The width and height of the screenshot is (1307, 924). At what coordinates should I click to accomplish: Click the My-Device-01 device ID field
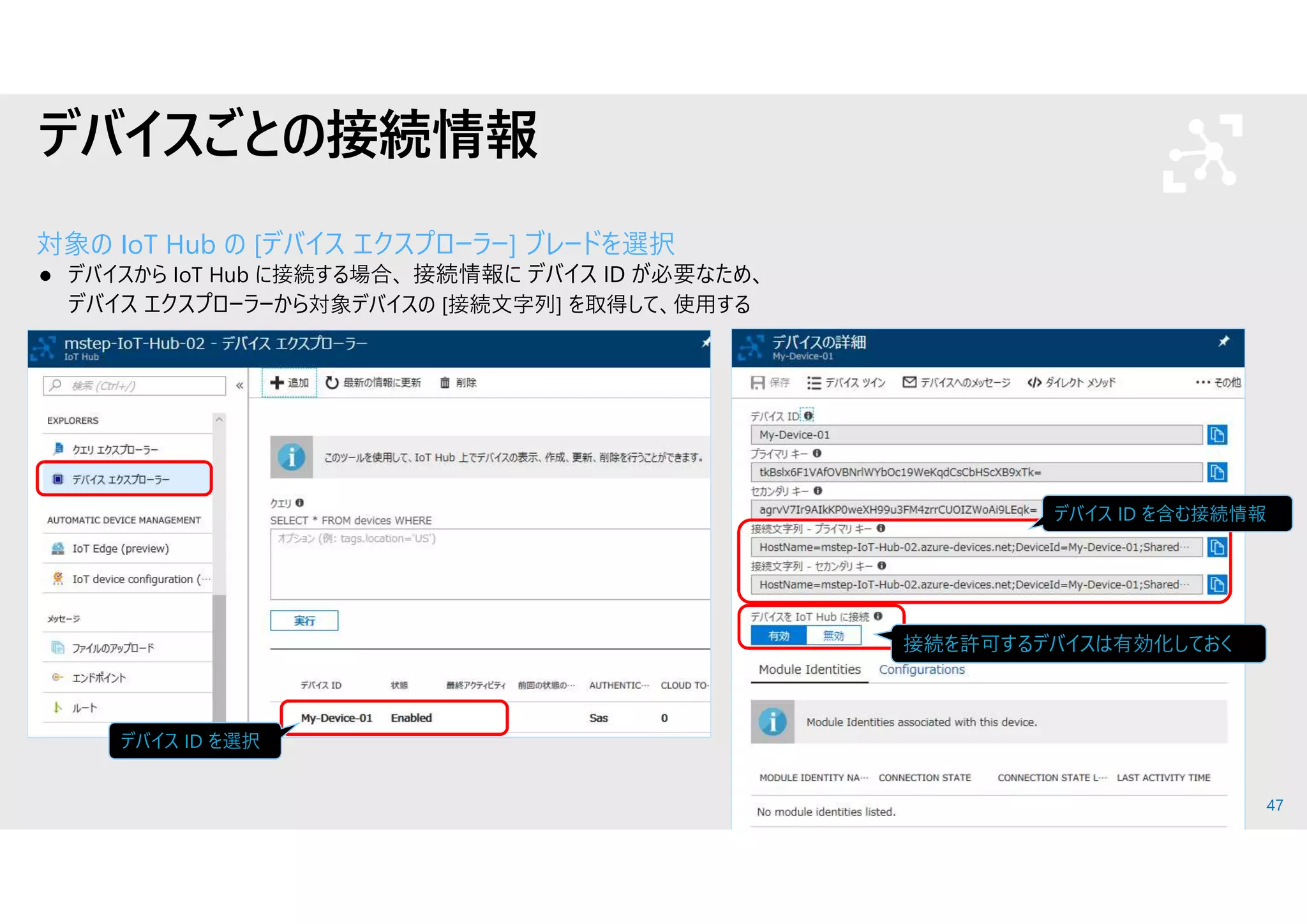(976, 435)
